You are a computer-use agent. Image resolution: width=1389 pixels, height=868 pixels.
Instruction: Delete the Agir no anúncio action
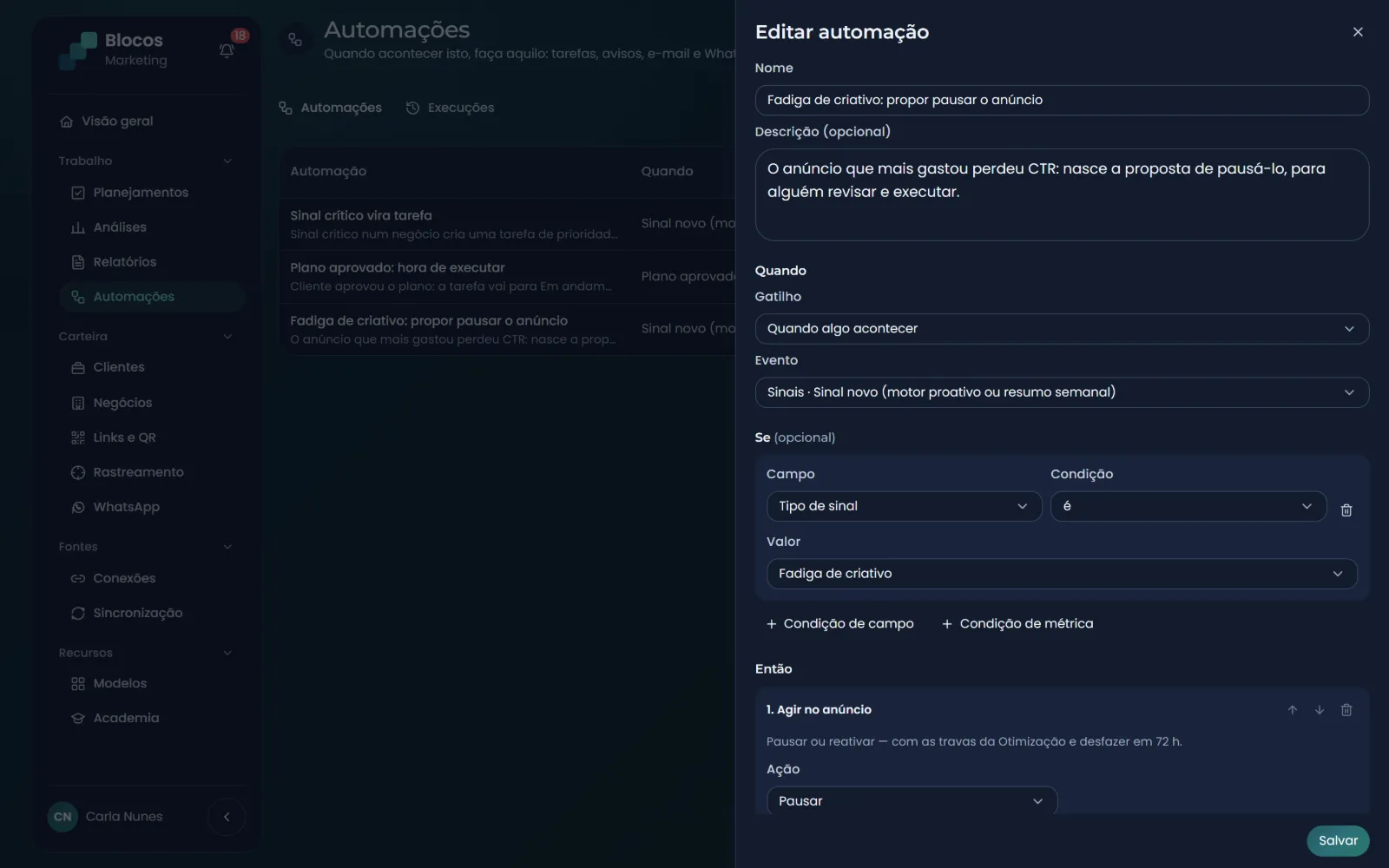tap(1346, 710)
